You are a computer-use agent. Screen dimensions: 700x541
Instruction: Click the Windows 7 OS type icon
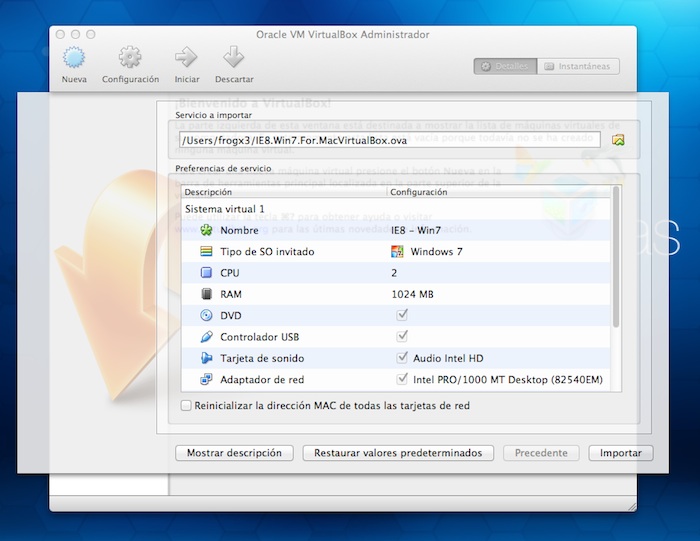398,252
